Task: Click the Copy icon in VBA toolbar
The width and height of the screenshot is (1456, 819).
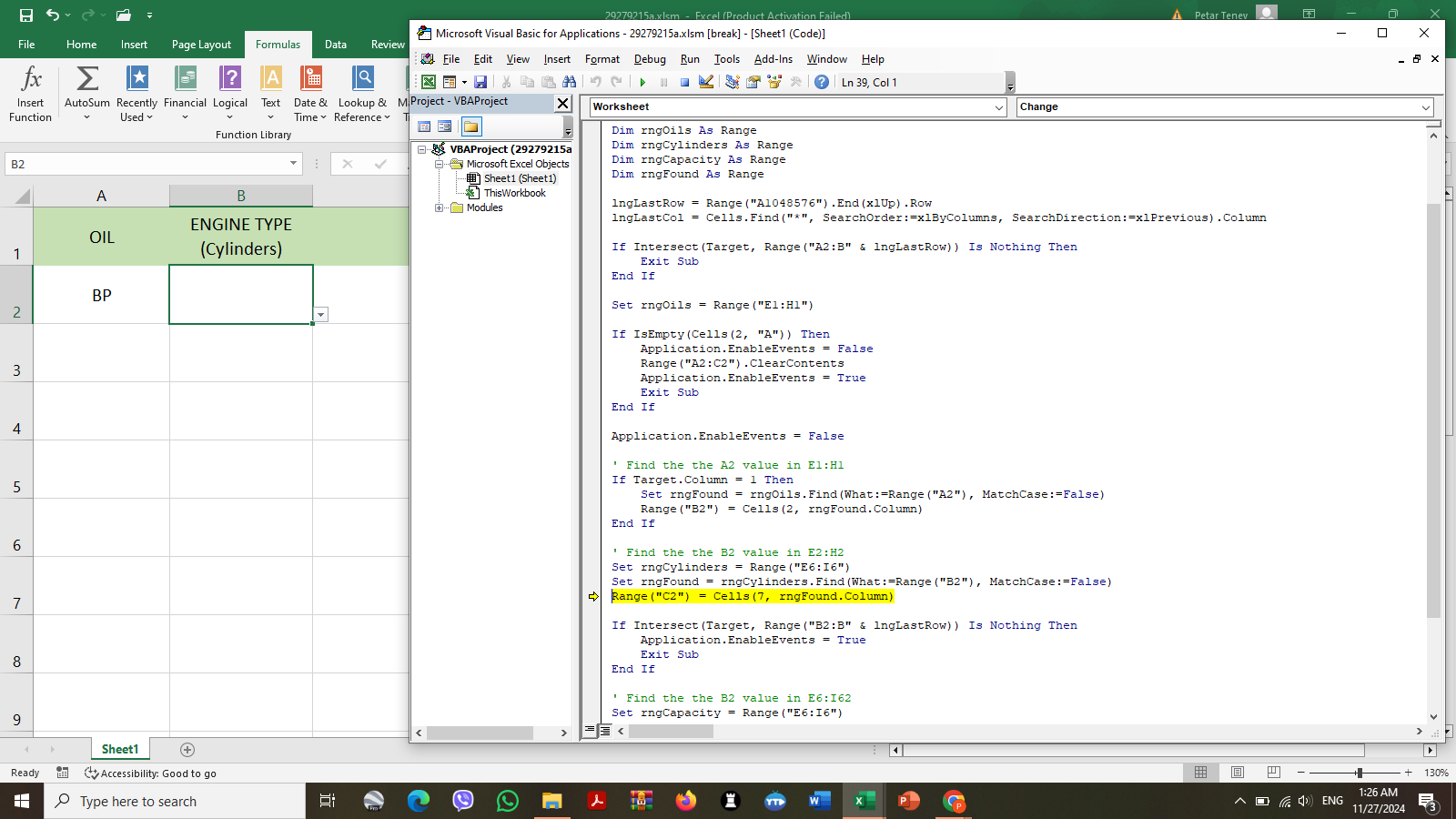Action: click(527, 82)
